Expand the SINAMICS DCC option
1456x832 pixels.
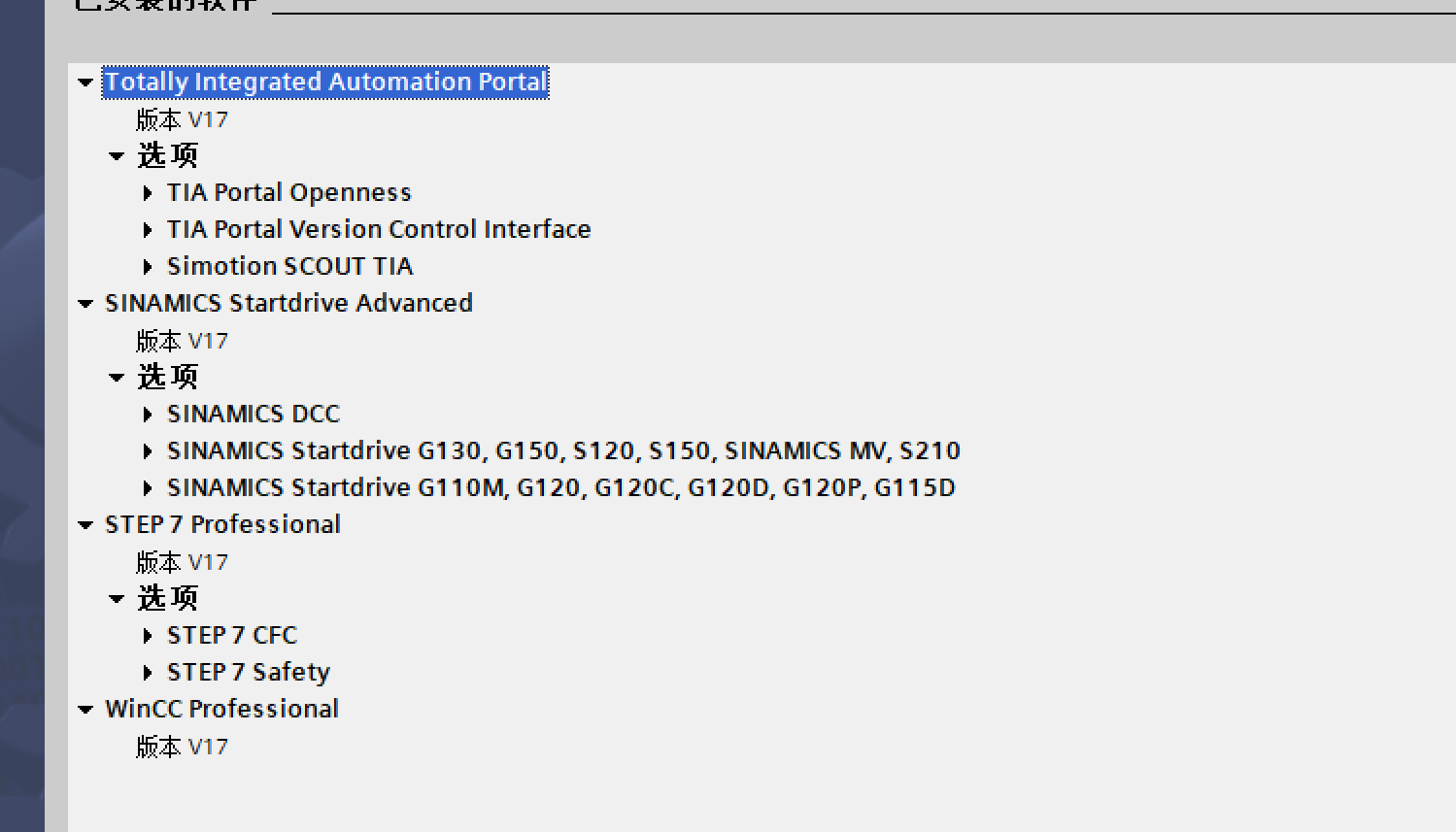pos(148,415)
